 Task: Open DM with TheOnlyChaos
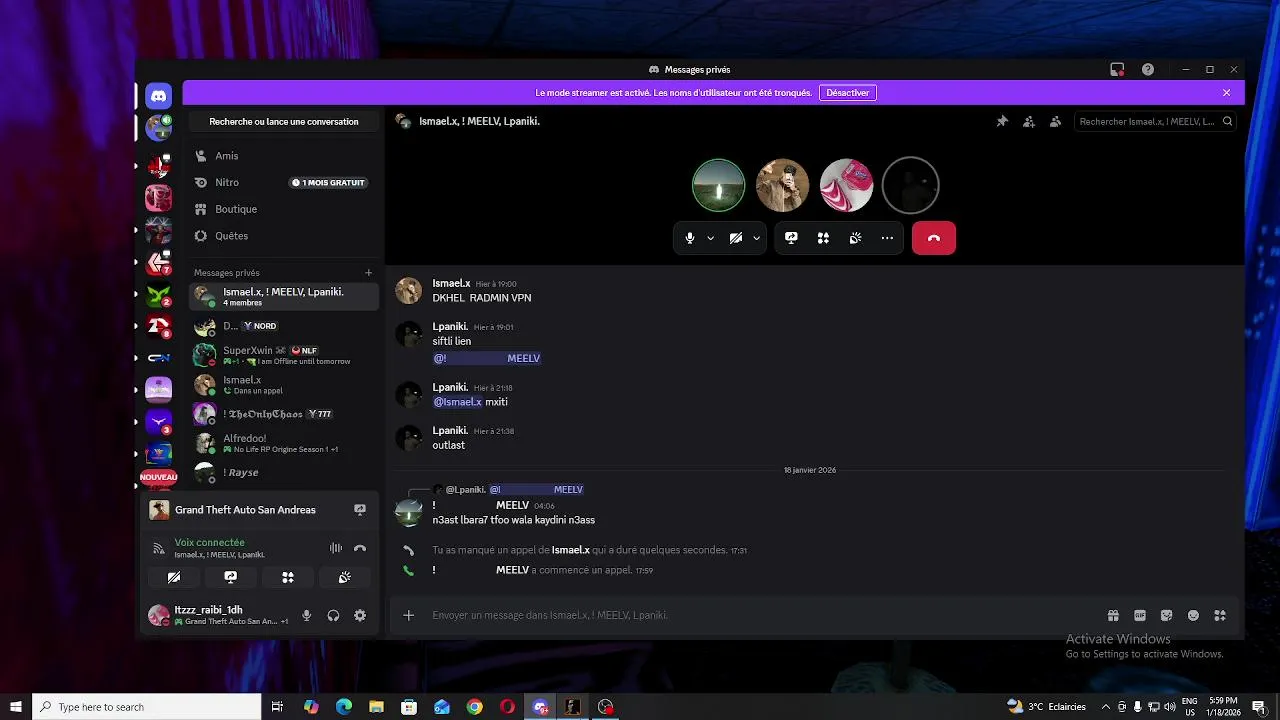[284, 414]
